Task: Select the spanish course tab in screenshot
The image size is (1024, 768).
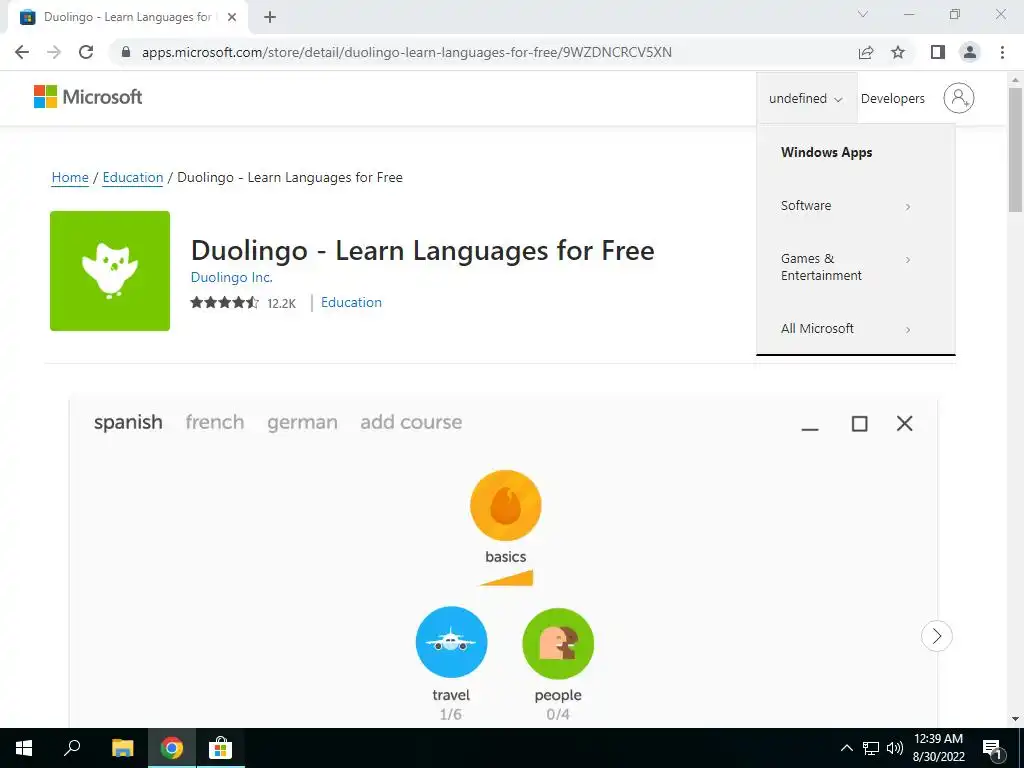Action: [128, 422]
